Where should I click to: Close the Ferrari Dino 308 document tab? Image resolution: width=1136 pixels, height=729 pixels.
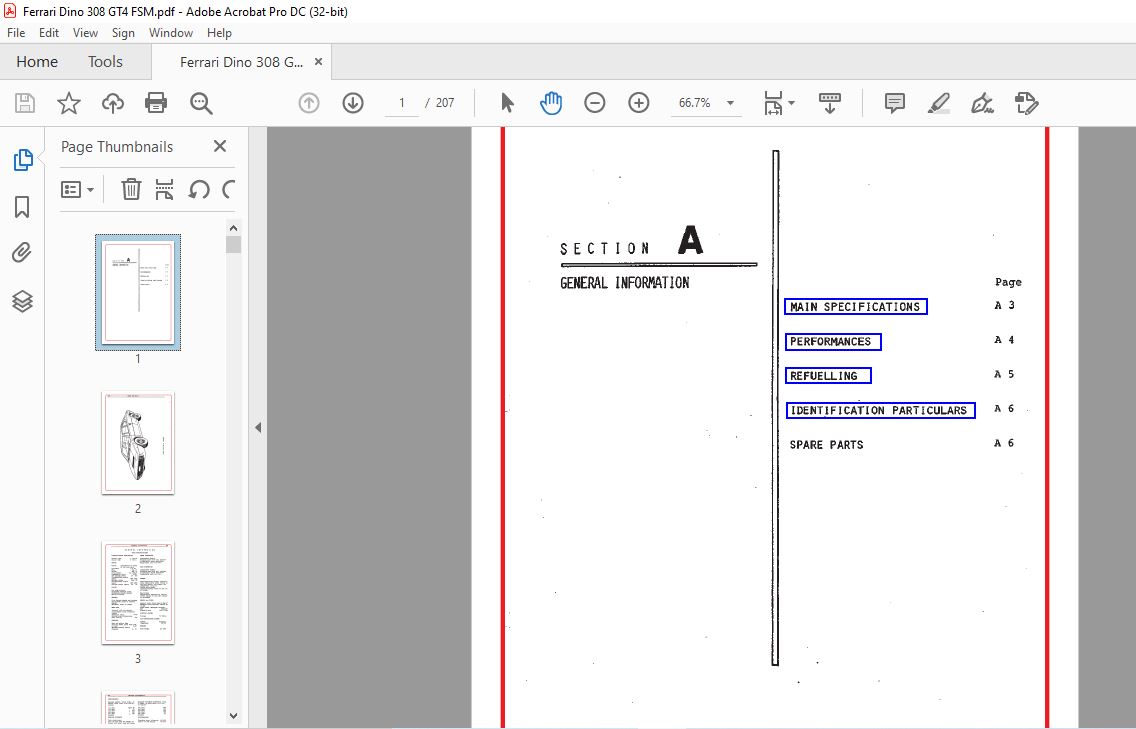click(318, 62)
